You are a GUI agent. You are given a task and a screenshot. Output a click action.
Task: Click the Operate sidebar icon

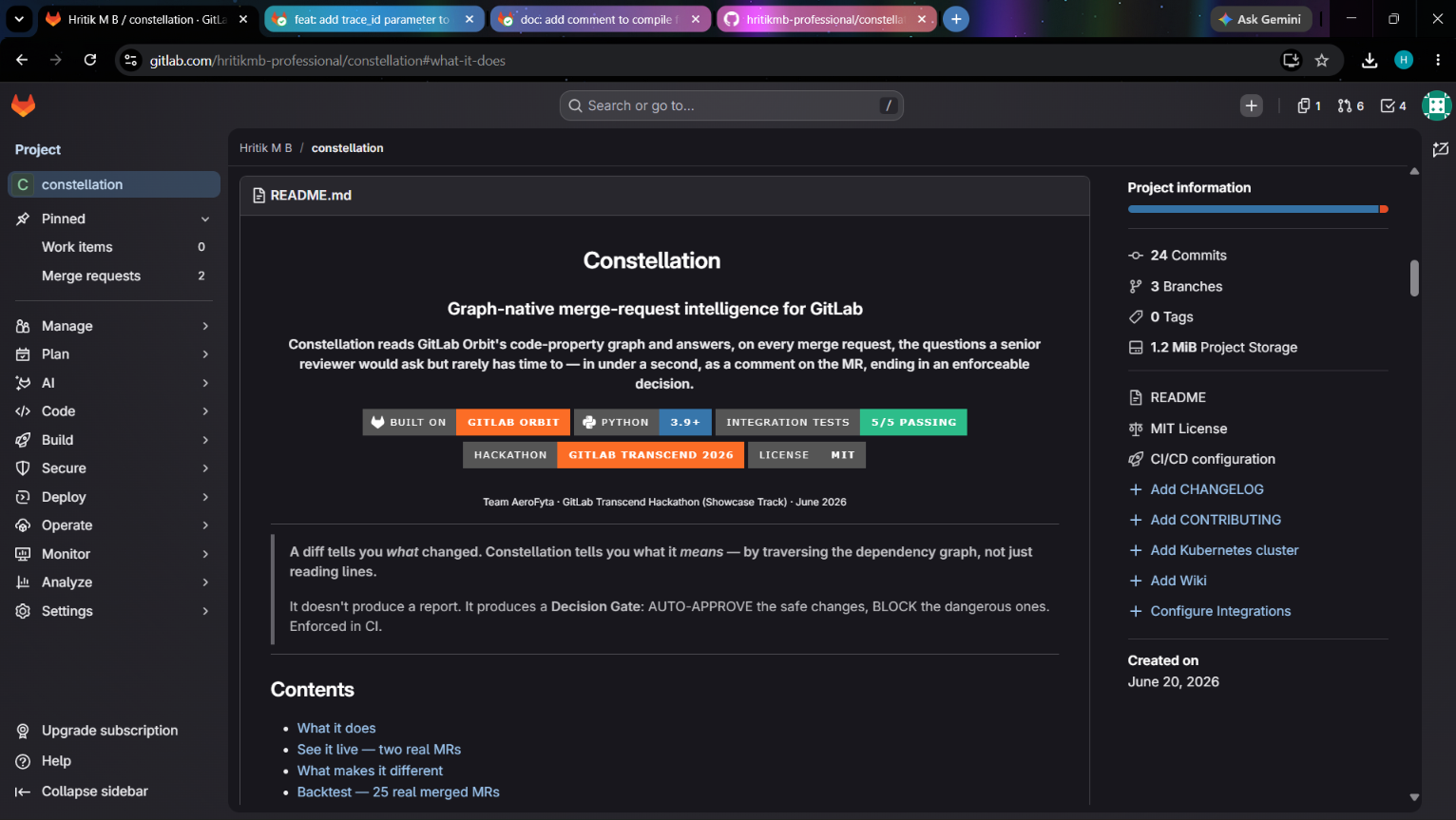pos(23,525)
